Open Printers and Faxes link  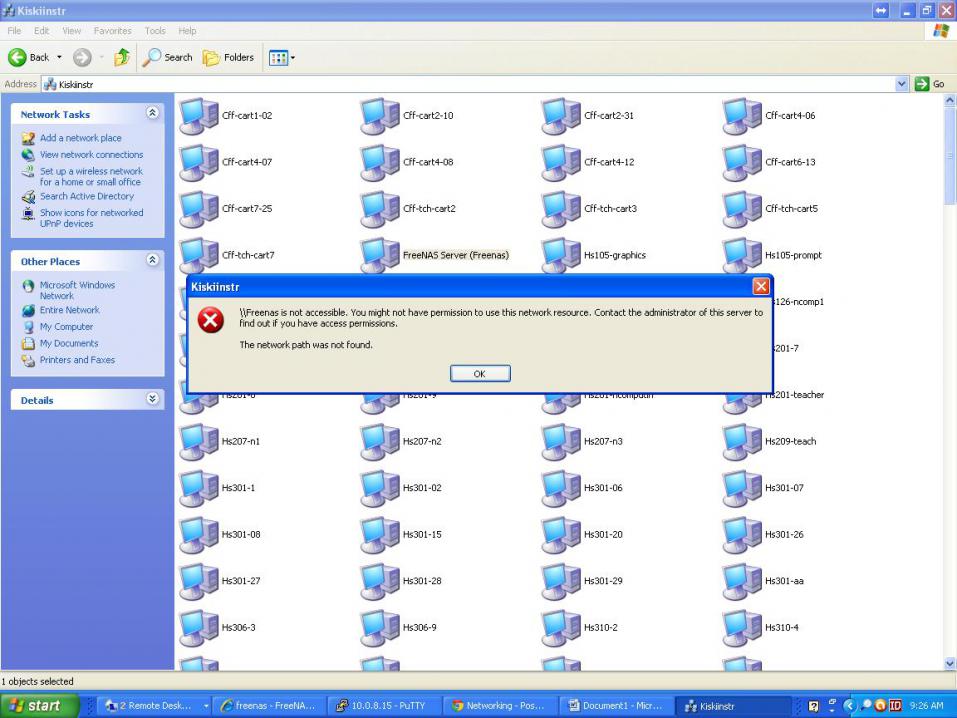point(77,360)
